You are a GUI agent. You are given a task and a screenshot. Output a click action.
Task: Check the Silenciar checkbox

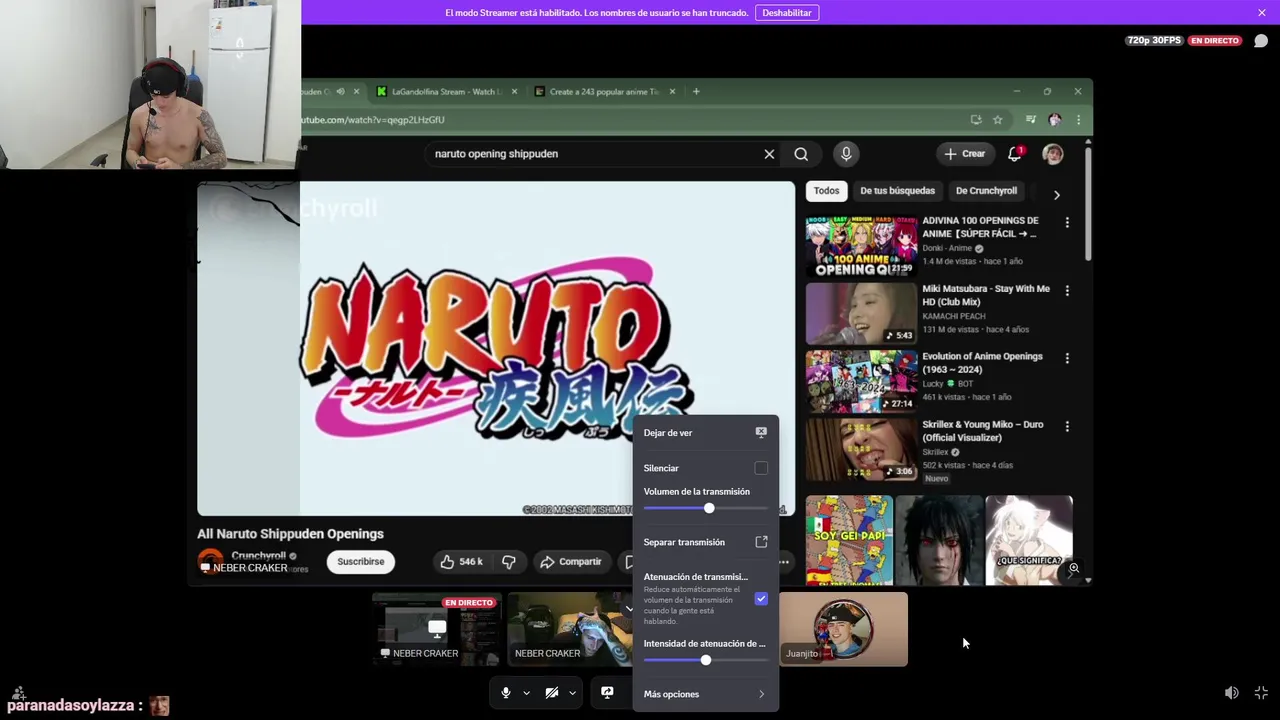(x=761, y=468)
